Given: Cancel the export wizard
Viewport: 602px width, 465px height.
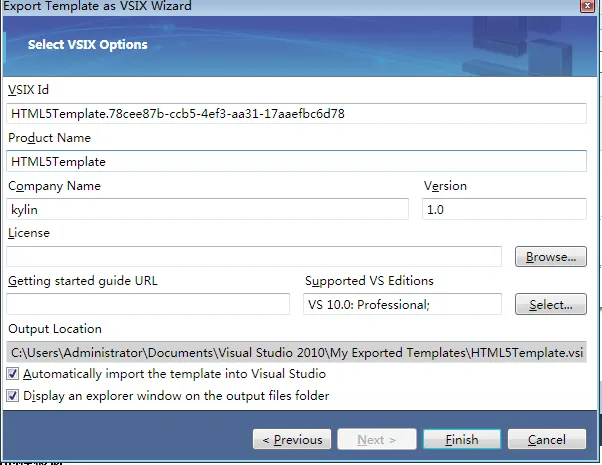Looking at the screenshot, I should [547, 439].
